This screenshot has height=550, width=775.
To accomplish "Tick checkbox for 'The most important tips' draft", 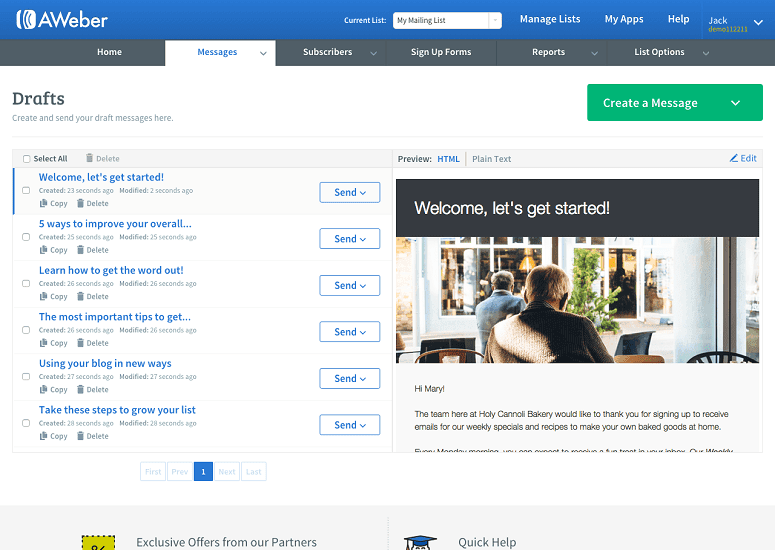I will pos(26,330).
